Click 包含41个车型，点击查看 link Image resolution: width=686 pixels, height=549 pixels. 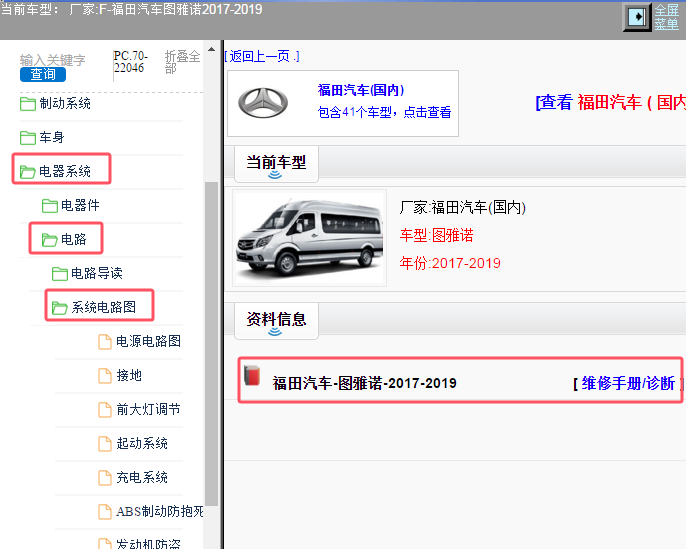coord(384,112)
